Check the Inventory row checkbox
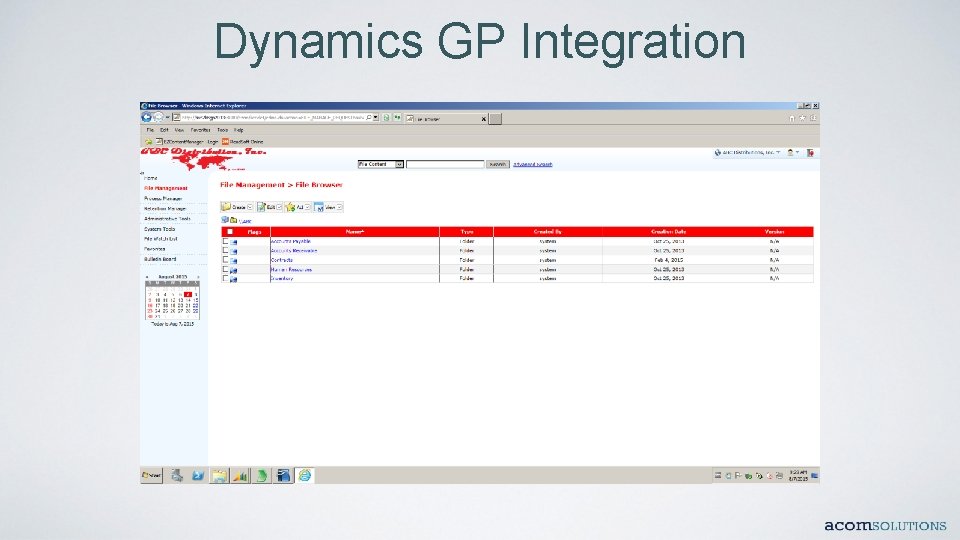Screen dimensions: 960x540 pos(225,278)
